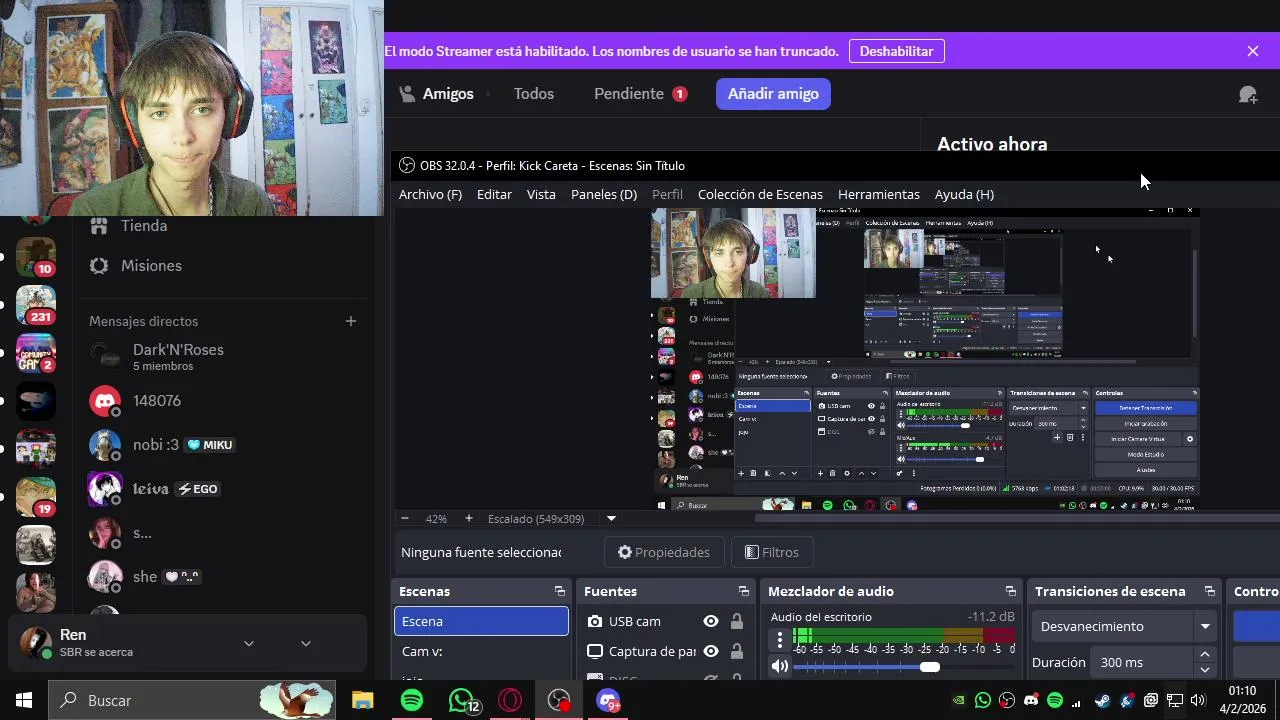The image size is (1280, 720).
Task: Open Filtros for the source
Action: (x=771, y=552)
